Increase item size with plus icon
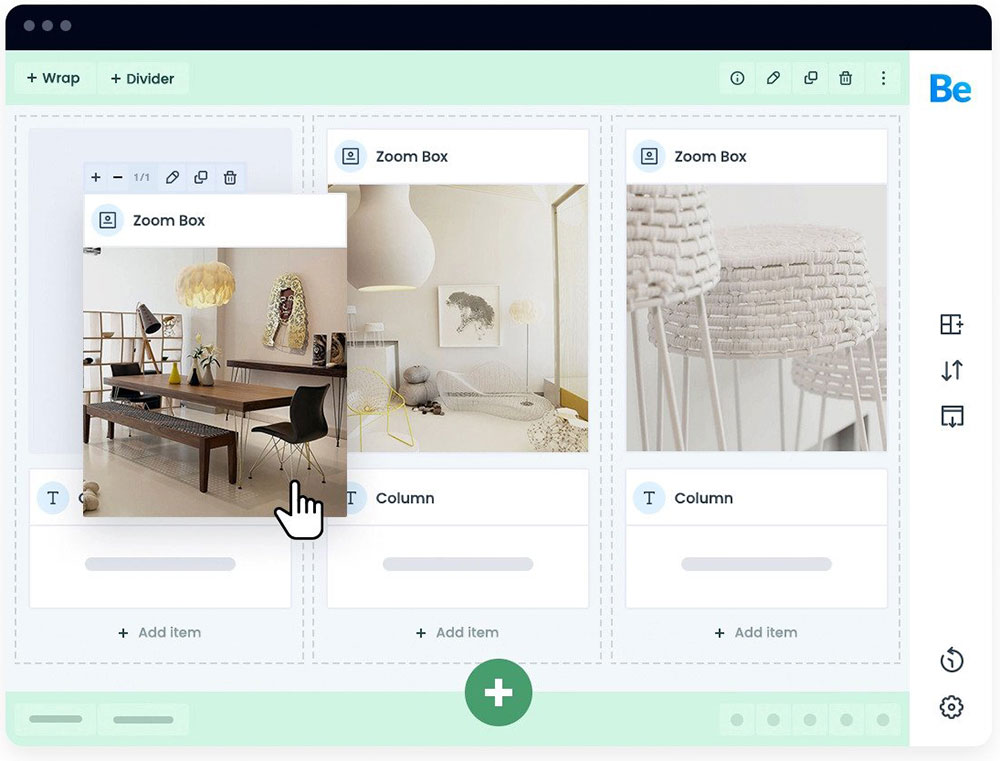The width and height of the screenshot is (1000, 761). click(x=96, y=178)
